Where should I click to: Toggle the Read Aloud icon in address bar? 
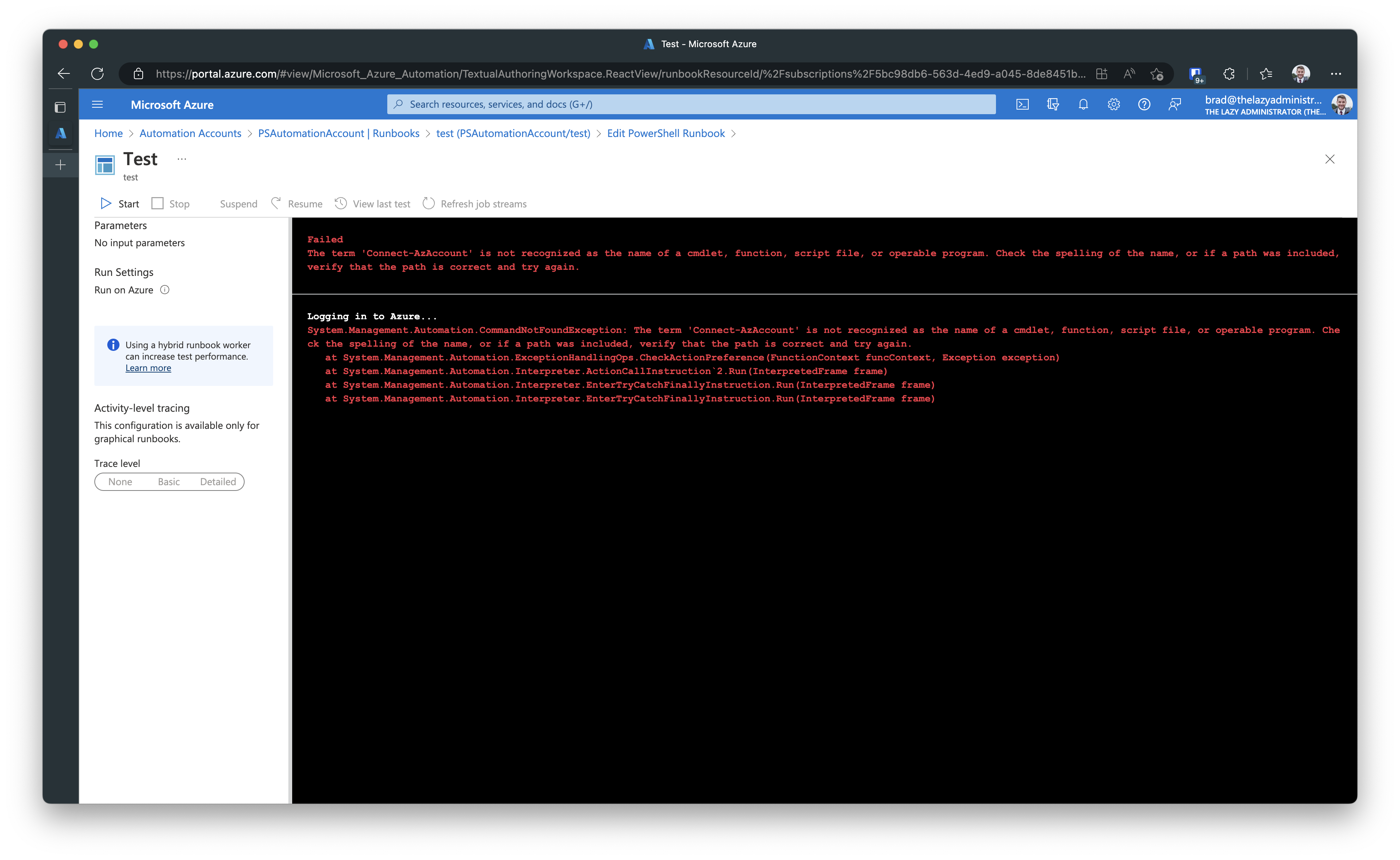[1130, 74]
